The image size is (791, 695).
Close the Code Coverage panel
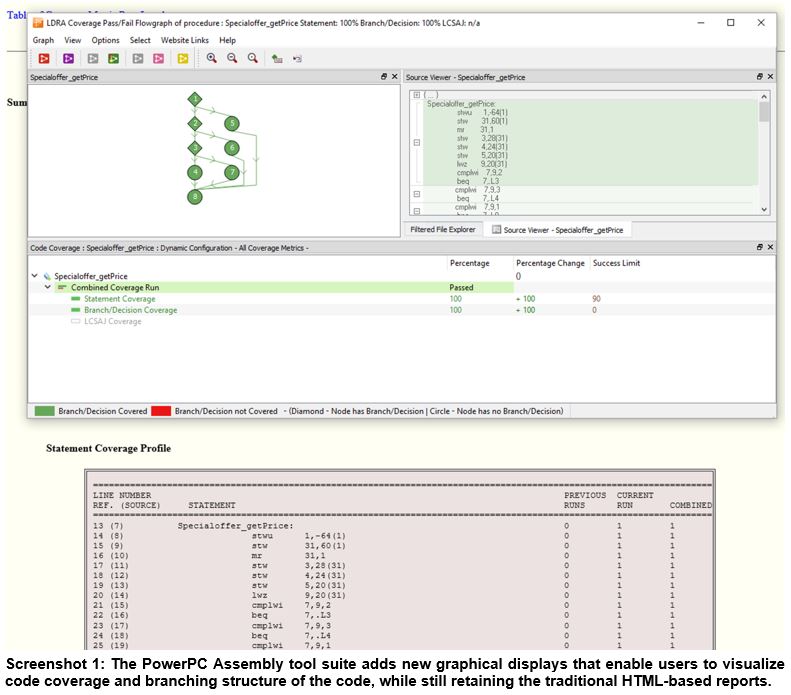pos(770,247)
